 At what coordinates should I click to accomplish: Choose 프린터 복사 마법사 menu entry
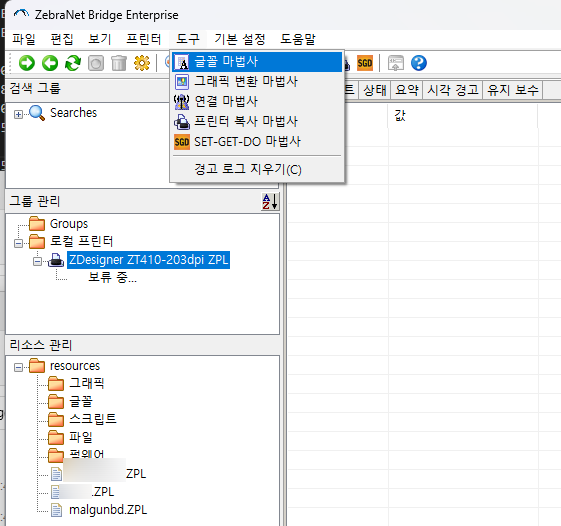click(257, 122)
